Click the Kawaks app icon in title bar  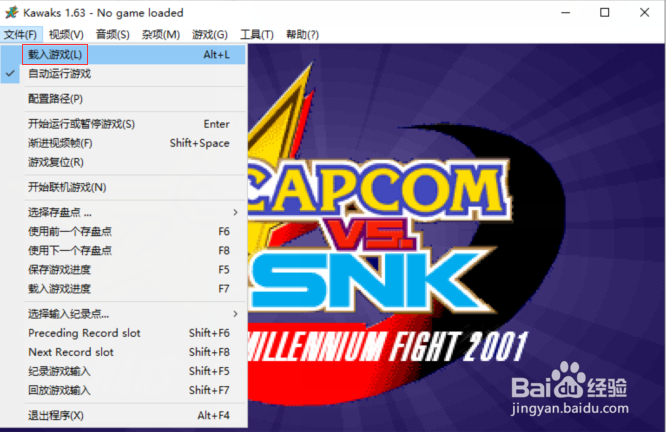point(11,12)
